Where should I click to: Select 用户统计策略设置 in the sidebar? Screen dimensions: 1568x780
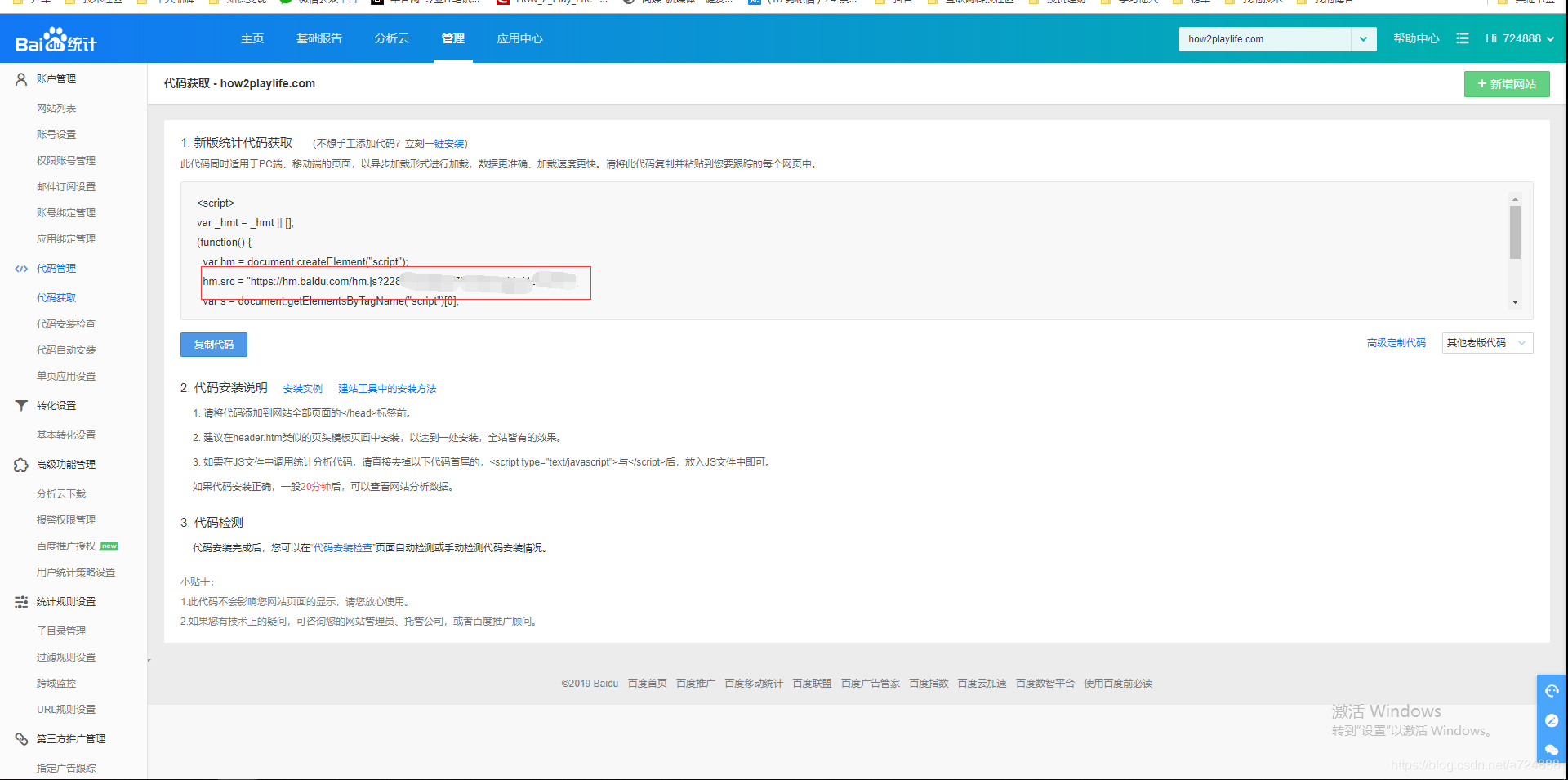click(x=76, y=573)
